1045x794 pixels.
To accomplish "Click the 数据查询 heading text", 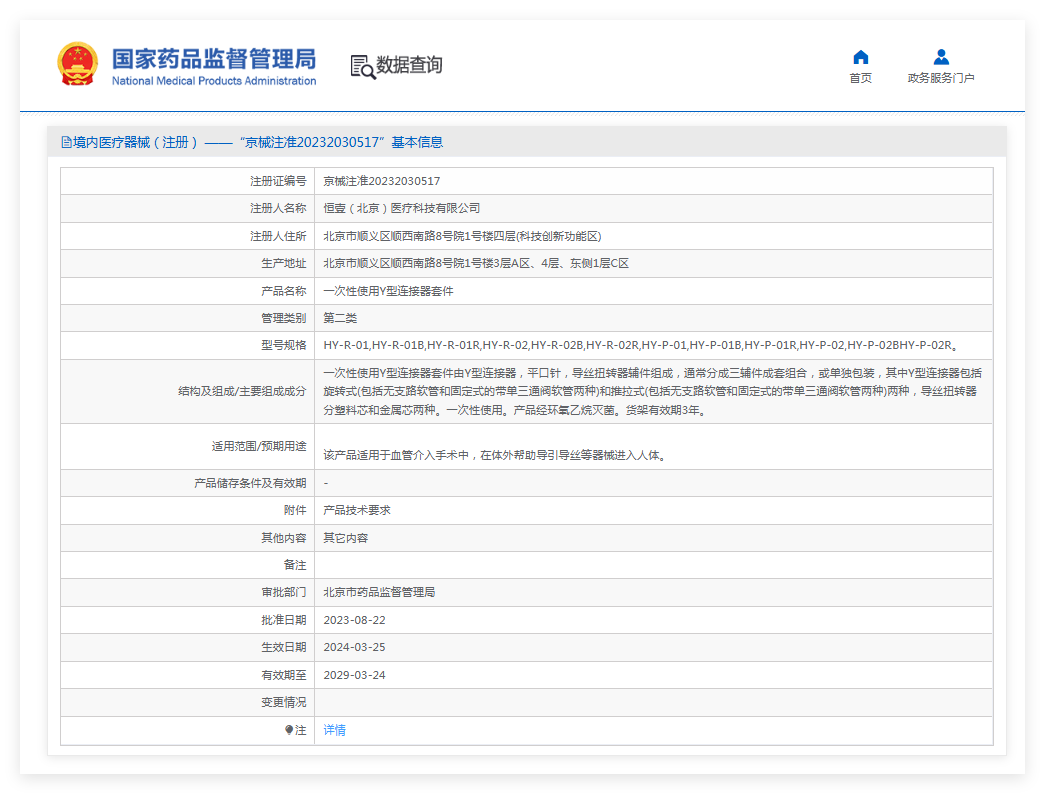I will (409, 65).
